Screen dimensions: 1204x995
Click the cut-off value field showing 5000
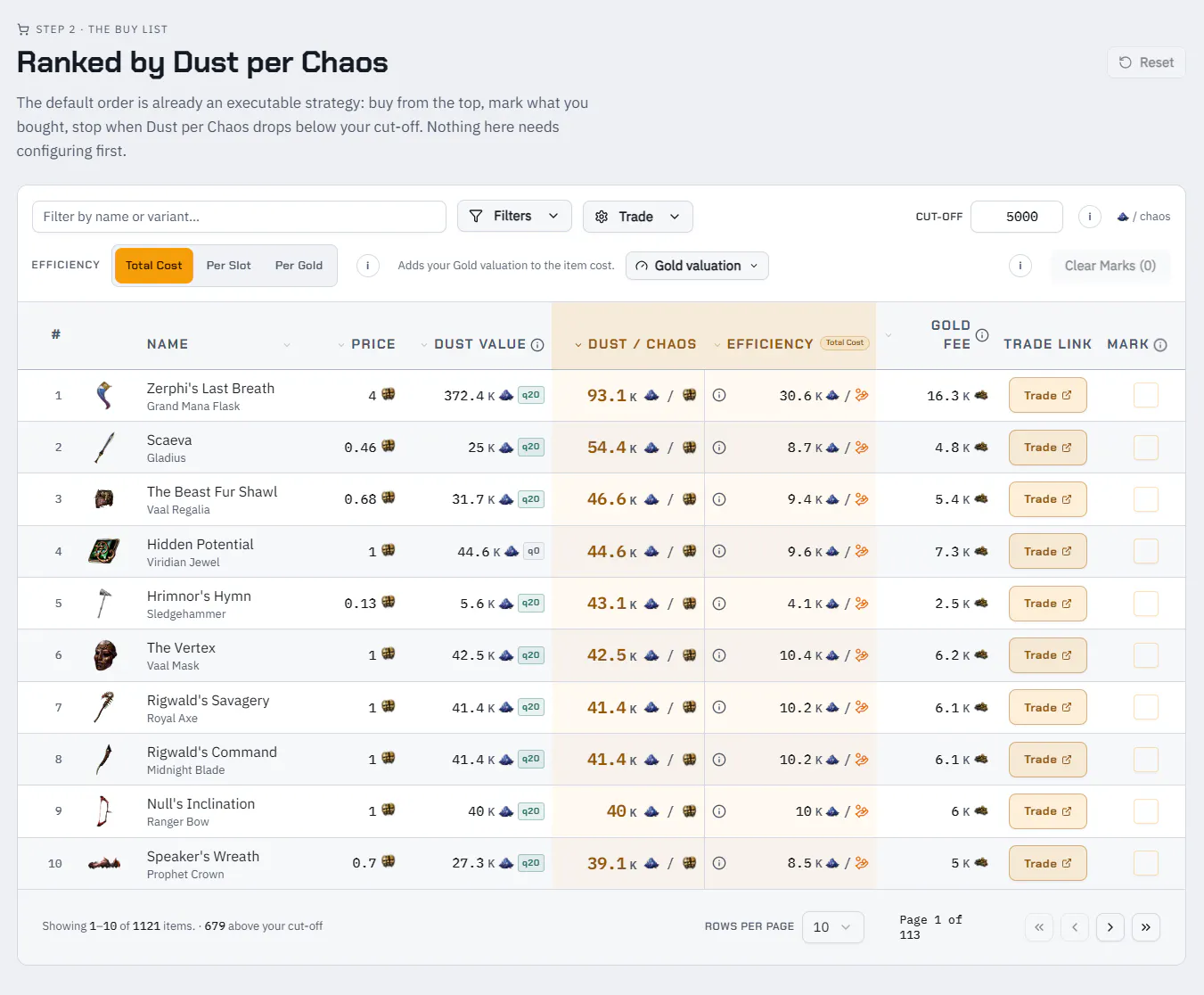pos(1017,217)
